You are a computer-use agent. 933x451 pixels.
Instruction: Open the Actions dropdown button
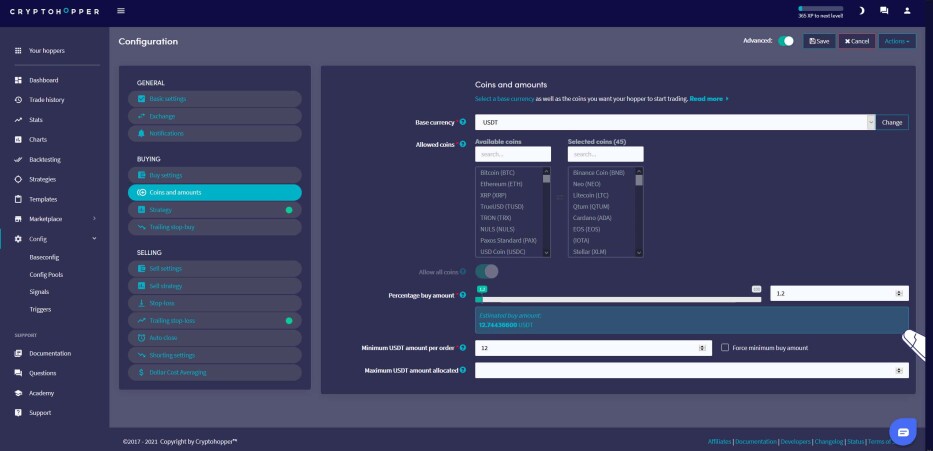(x=897, y=41)
